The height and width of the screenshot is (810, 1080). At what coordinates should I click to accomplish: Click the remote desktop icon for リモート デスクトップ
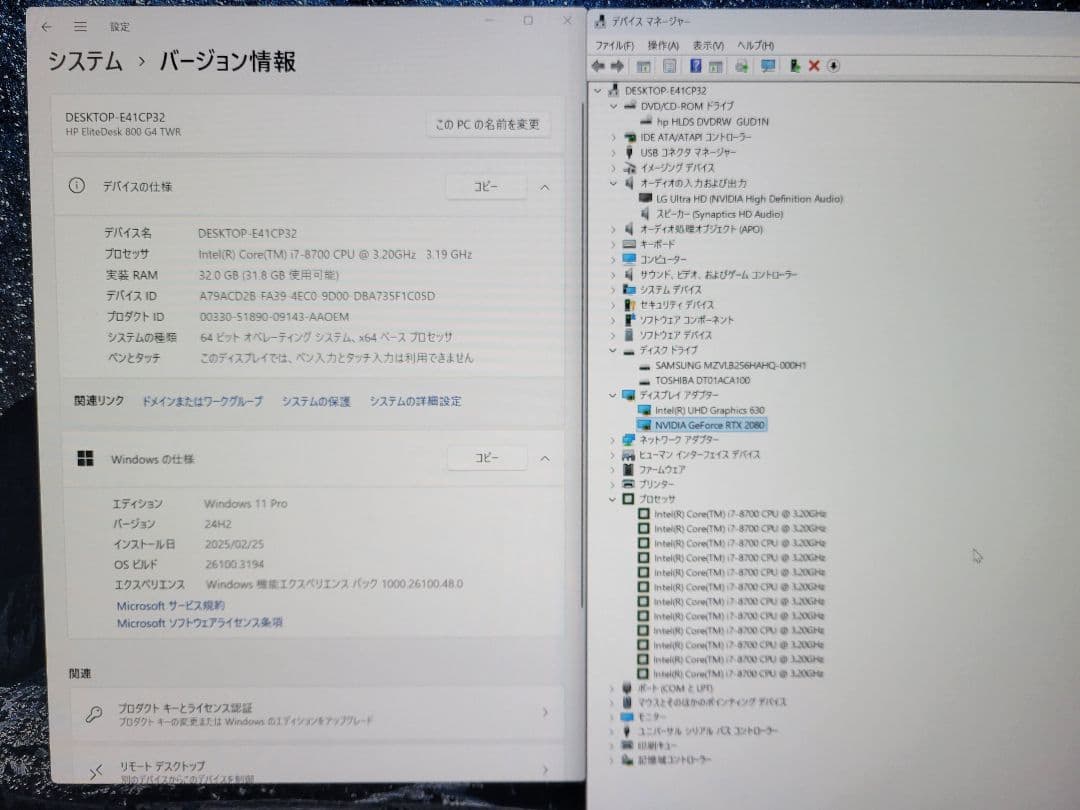click(96, 771)
